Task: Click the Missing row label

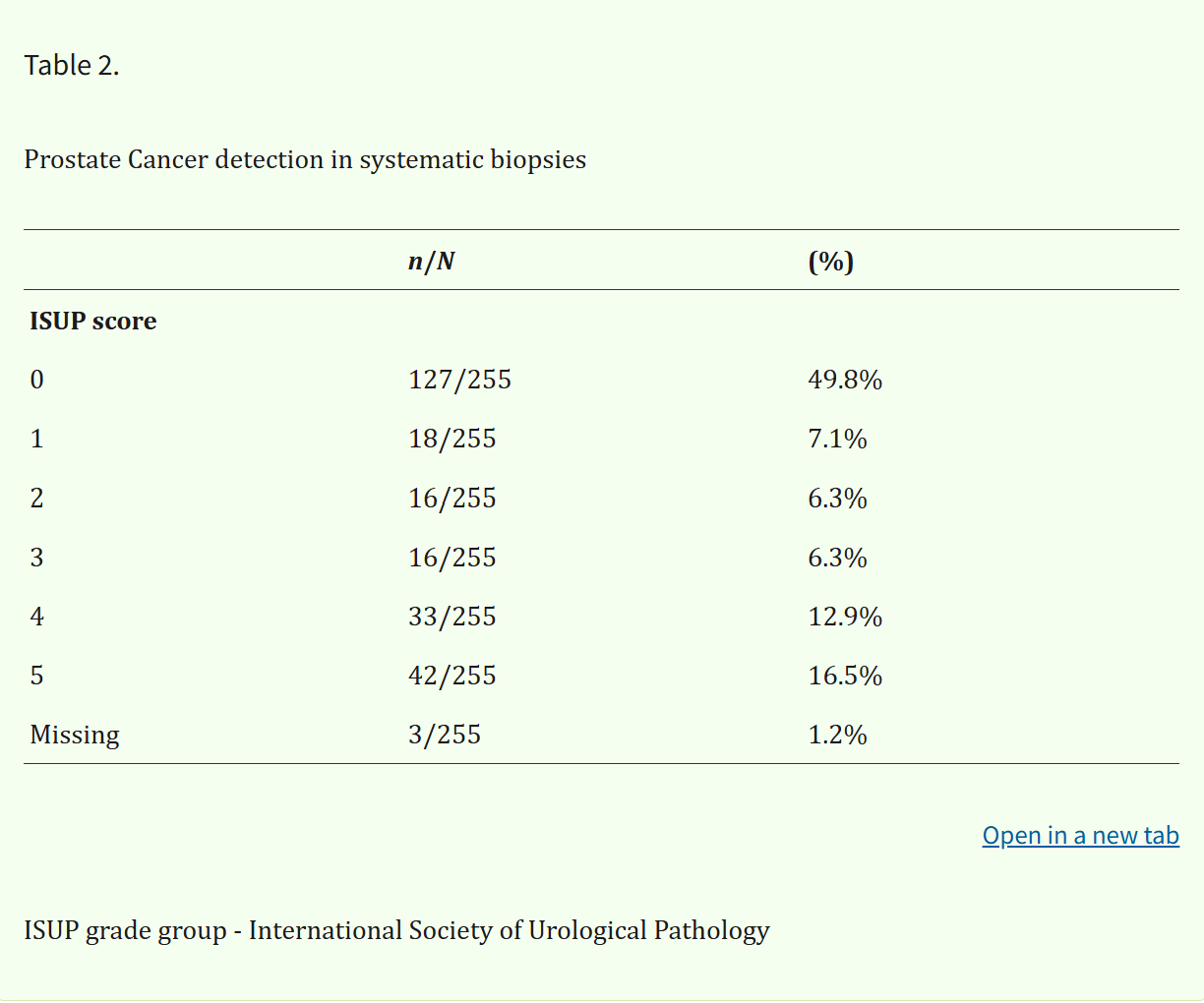Action: (x=75, y=736)
